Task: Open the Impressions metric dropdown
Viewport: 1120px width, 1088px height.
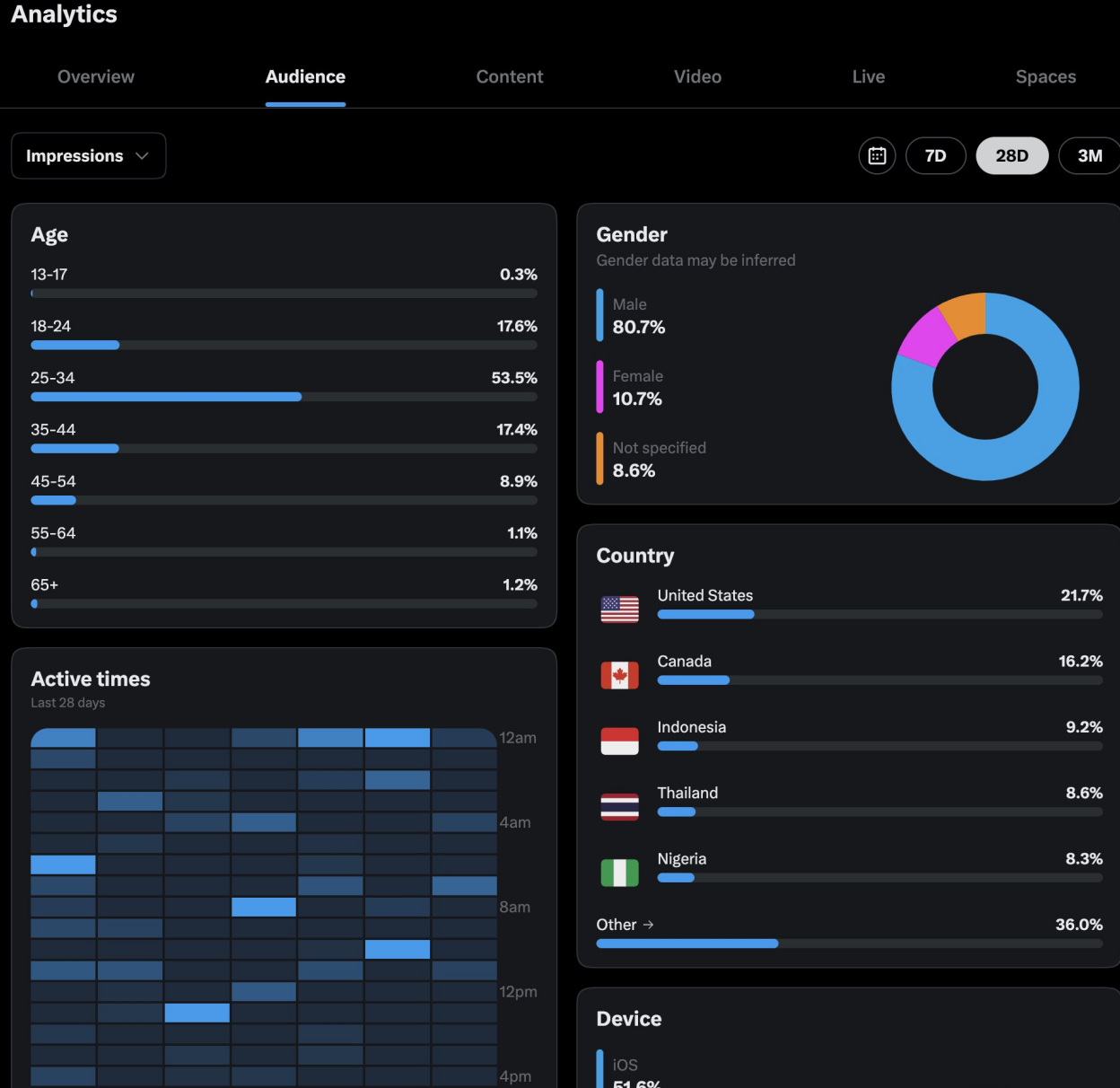Action: [88, 155]
